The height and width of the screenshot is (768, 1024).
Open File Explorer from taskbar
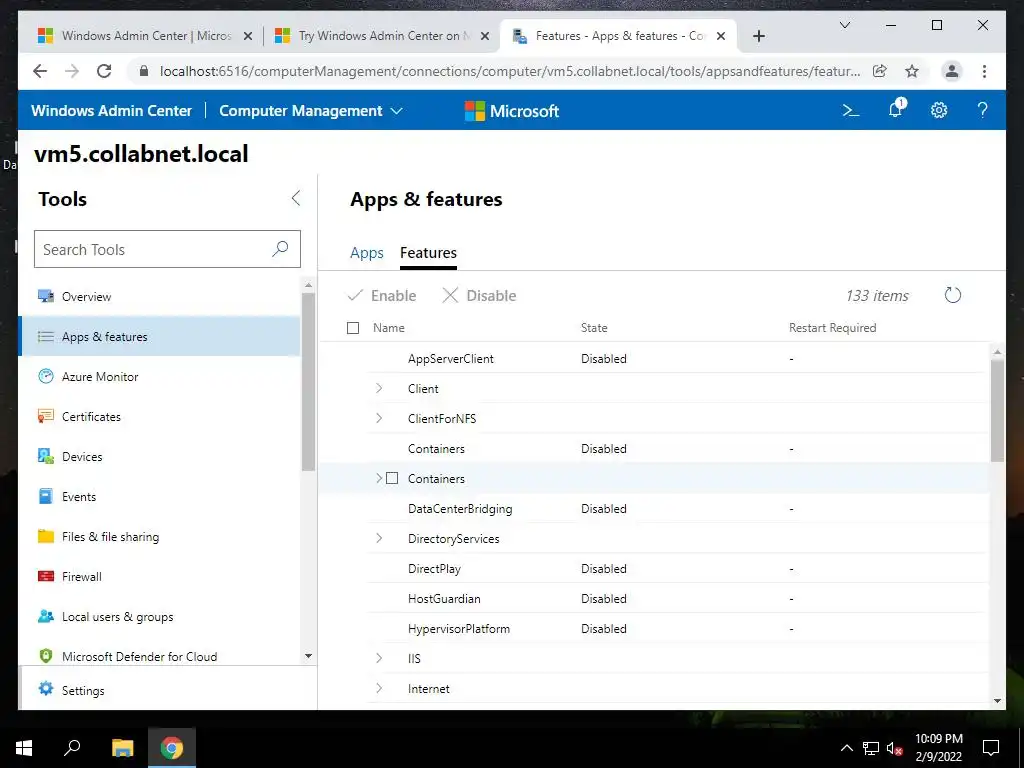122,747
